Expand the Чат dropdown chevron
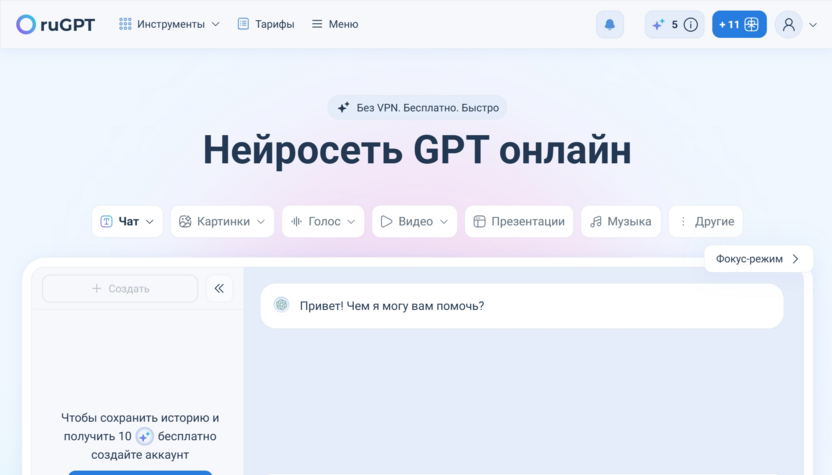The width and height of the screenshot is (832, 475). (150, 222)
